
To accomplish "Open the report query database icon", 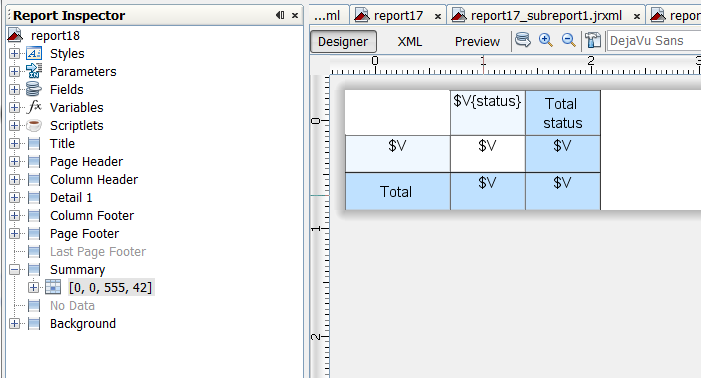I will (x=523, y=41).
